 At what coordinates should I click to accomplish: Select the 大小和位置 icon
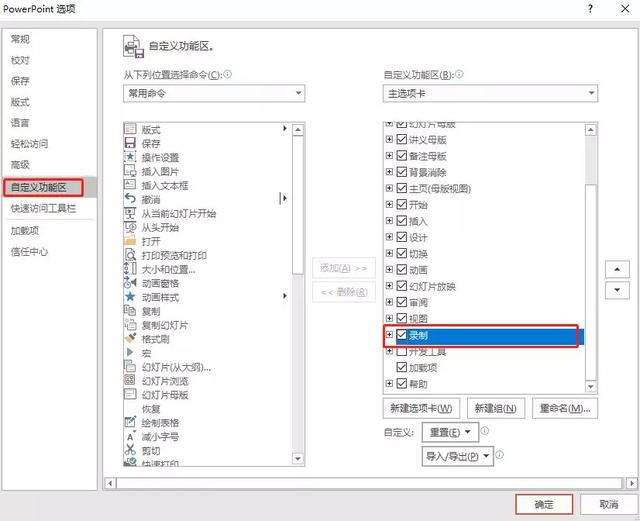tap(130, 269)
